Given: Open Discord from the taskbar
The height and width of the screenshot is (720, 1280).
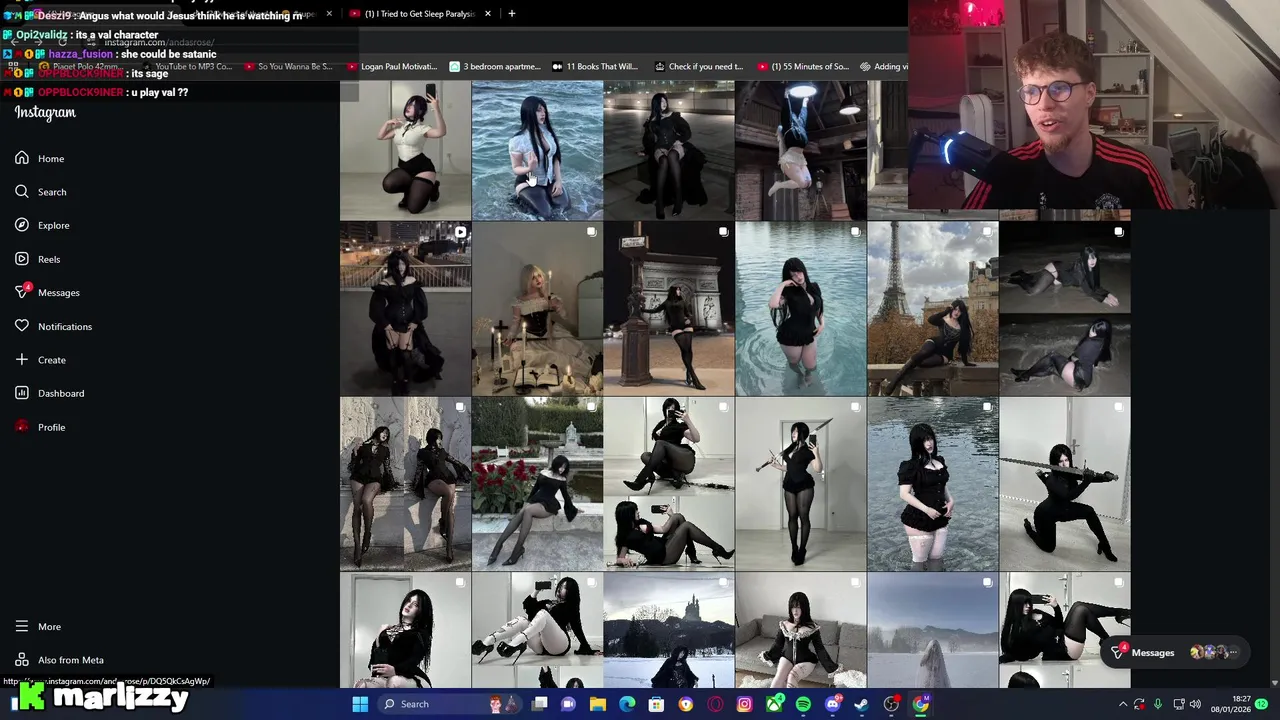Looking at the screenshot, I should pos(833,704).
